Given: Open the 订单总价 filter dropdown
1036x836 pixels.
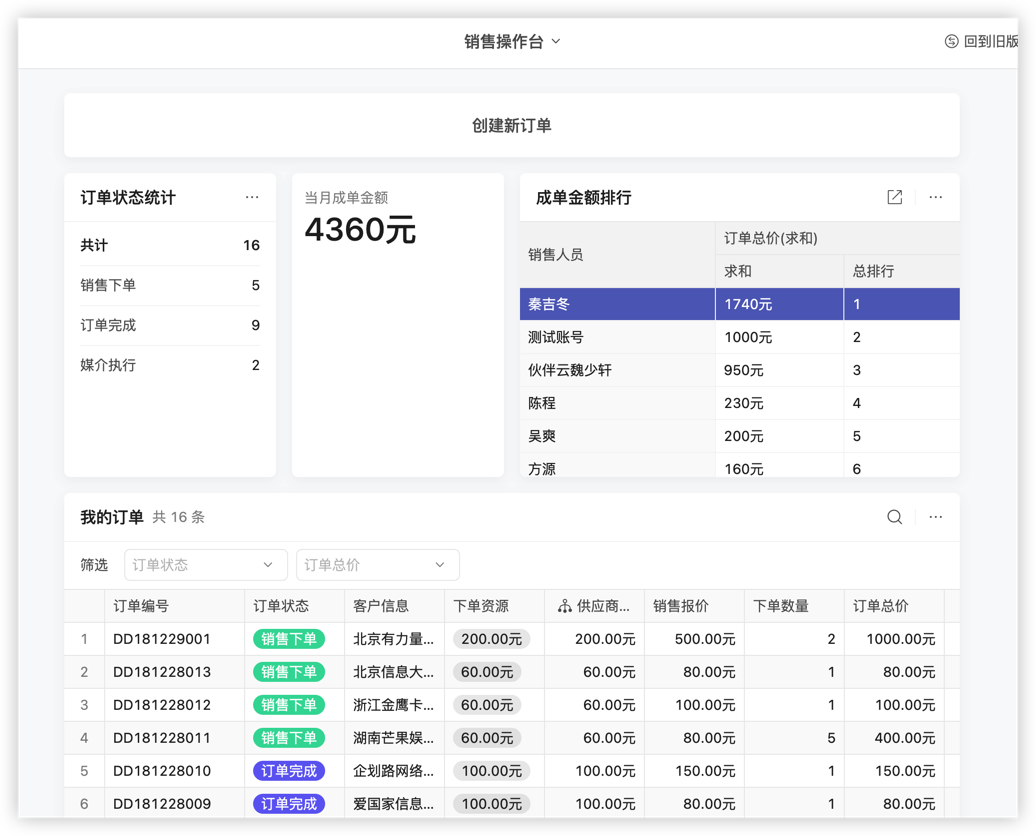Looking at the screenshot, I should pyautogui.click(x=377, y=564).
